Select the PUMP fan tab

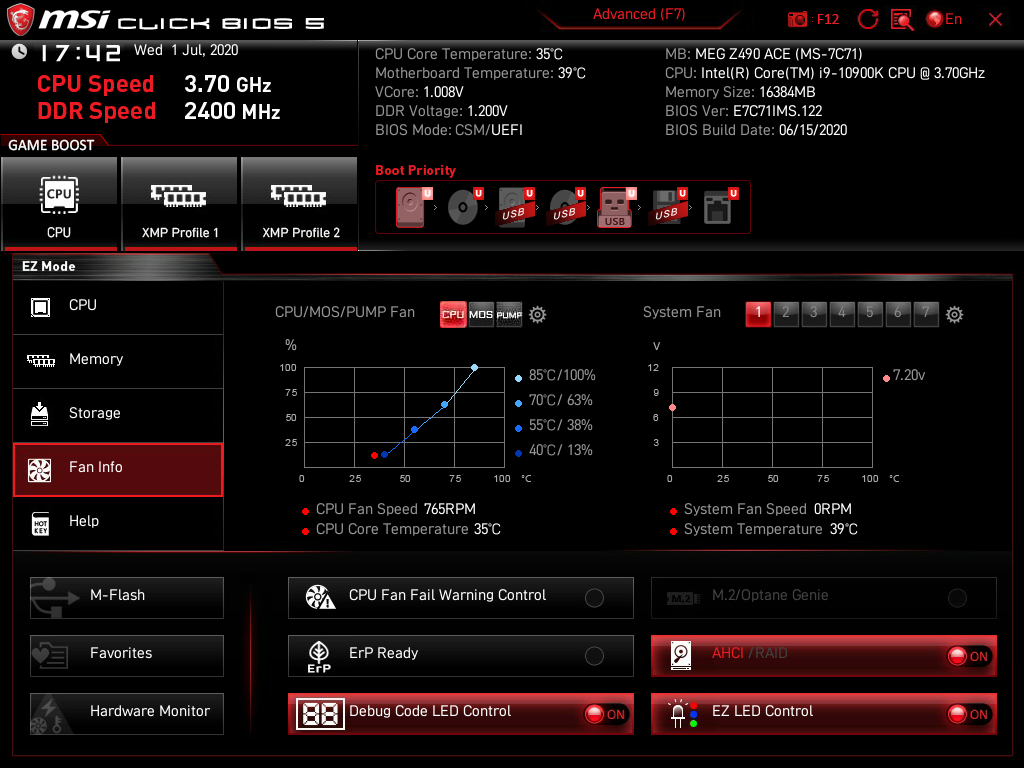(x=509, y=315)
